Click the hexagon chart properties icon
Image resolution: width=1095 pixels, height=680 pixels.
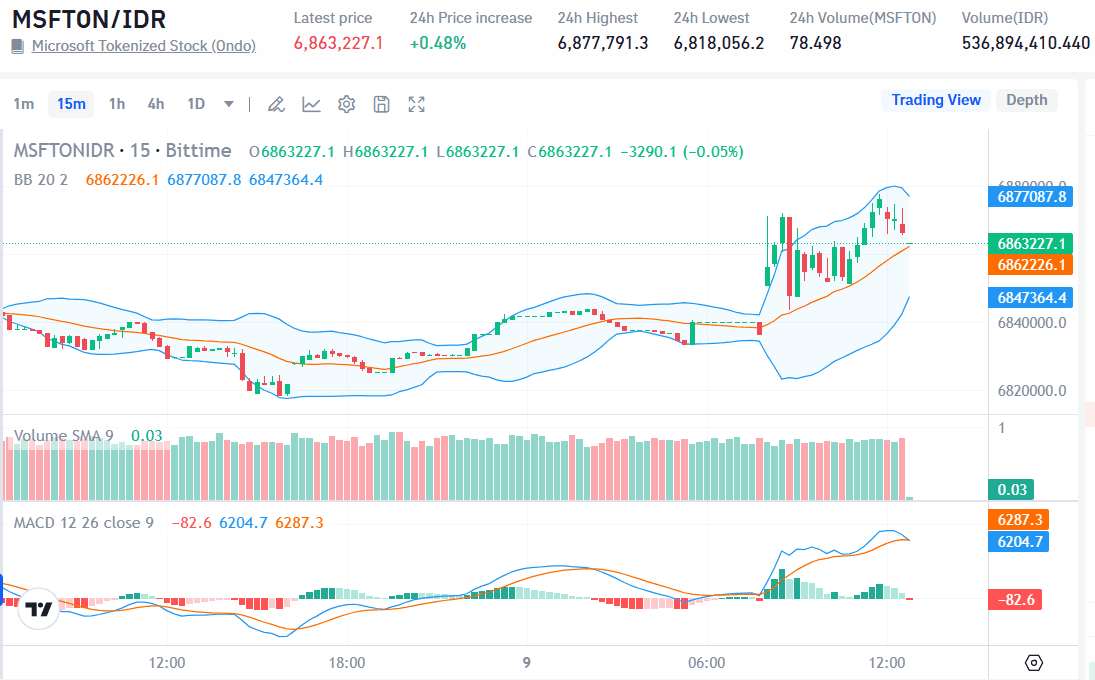pos(1034,663)
